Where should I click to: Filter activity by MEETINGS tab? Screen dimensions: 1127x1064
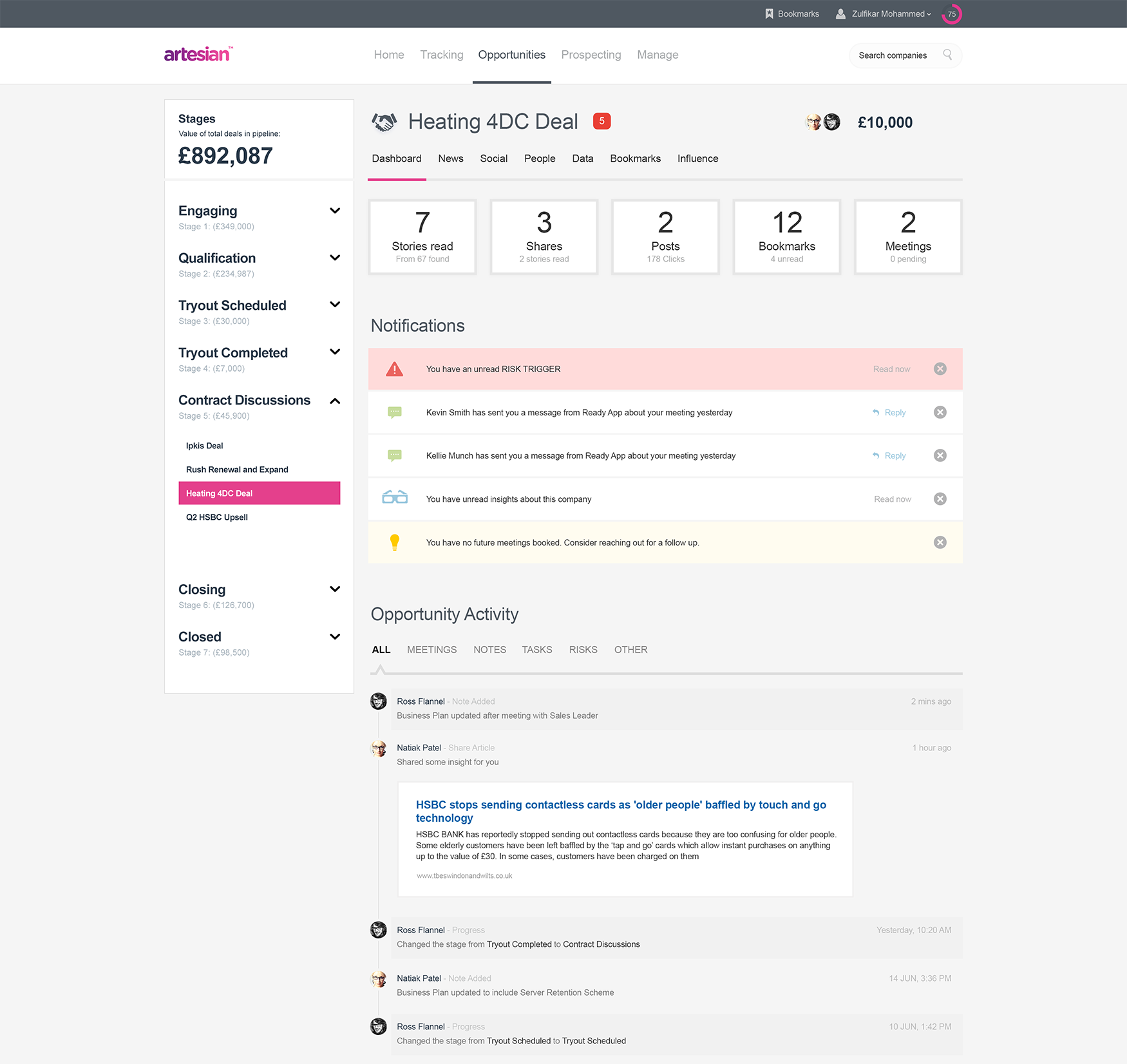(431, 650)
